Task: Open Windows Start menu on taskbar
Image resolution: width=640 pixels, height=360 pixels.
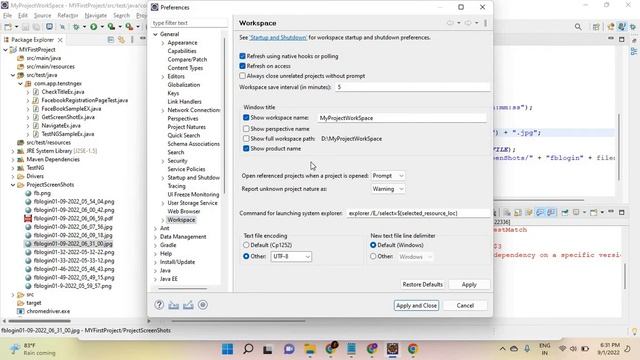Action: (227, 349)
